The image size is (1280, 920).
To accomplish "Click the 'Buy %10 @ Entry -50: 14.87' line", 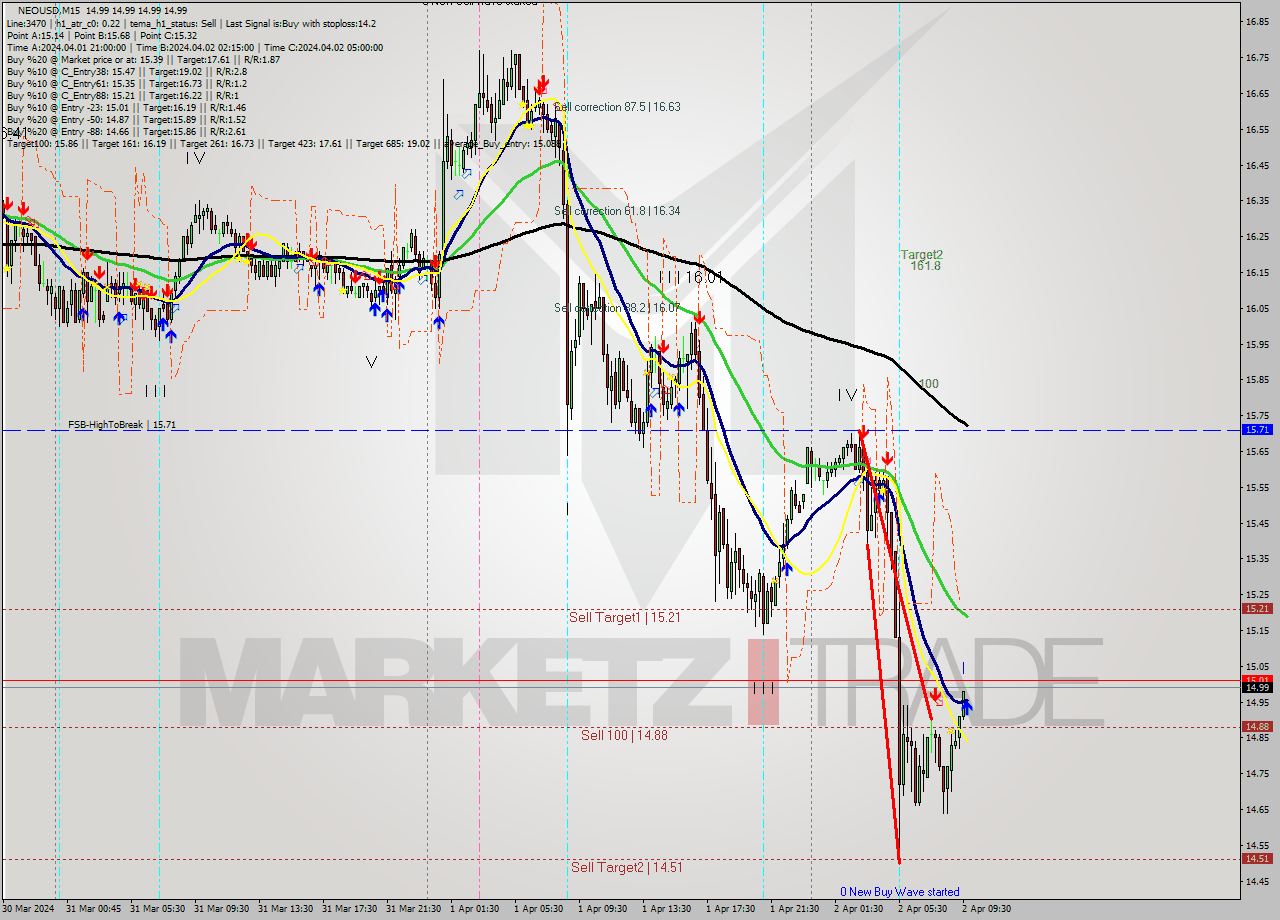I will [x=126, y=119].
